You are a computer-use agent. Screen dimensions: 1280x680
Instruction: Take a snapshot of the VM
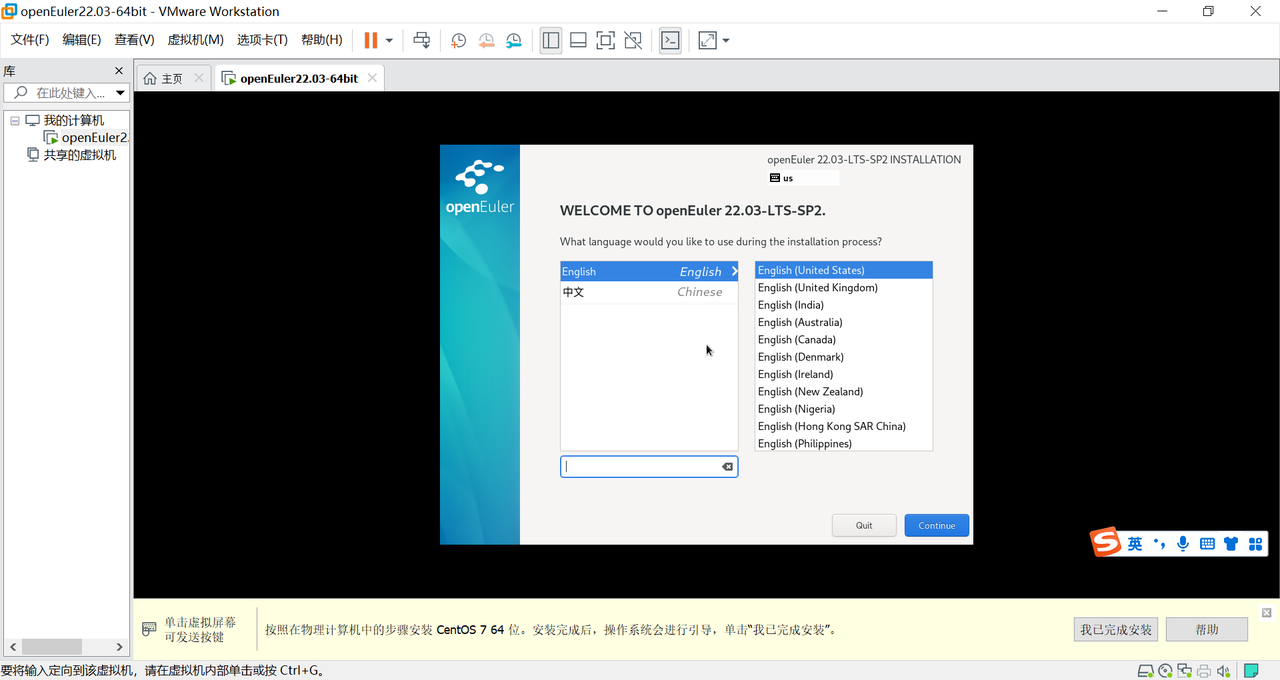click(458, 40)
